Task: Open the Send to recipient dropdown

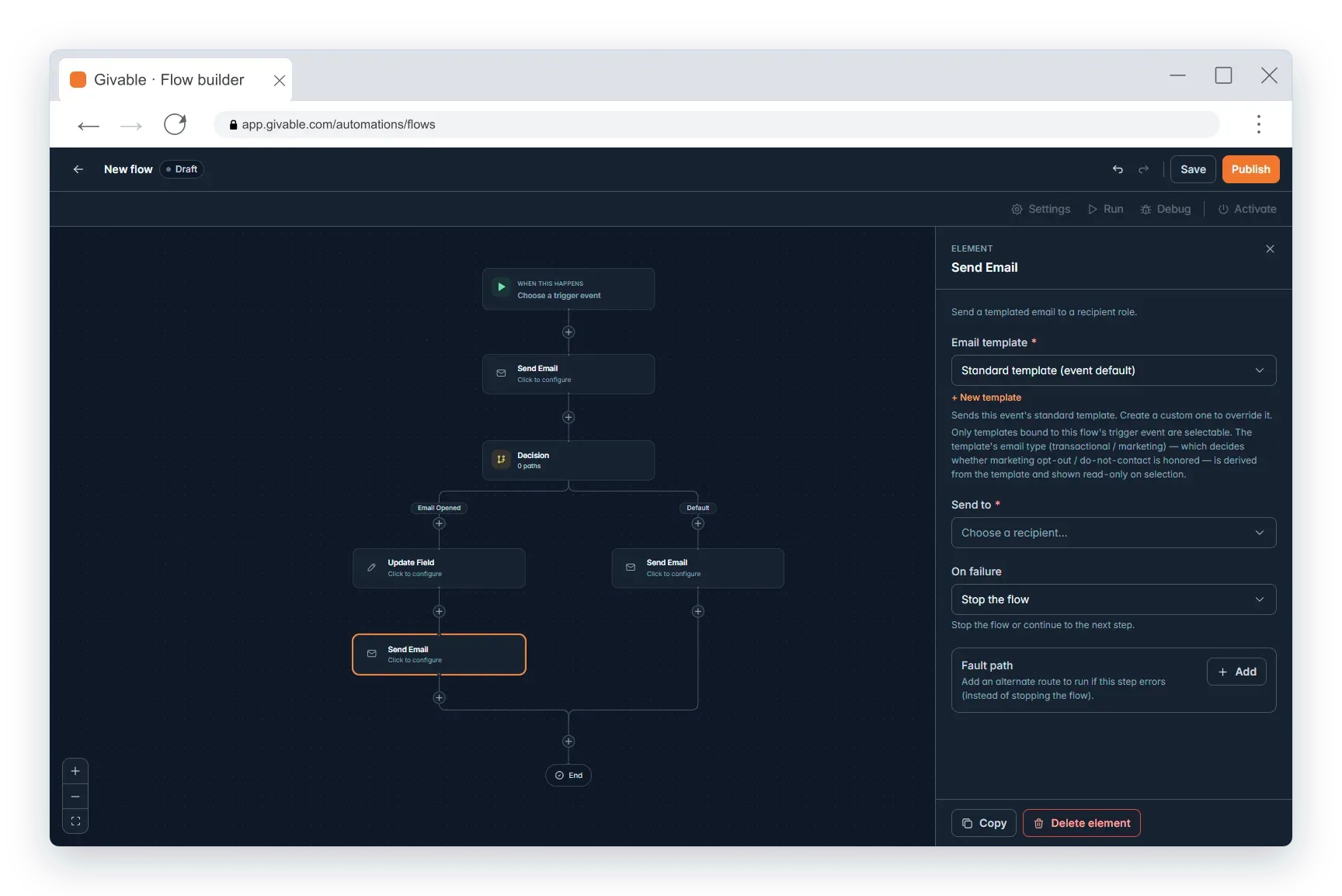Action: point(1113,533)
